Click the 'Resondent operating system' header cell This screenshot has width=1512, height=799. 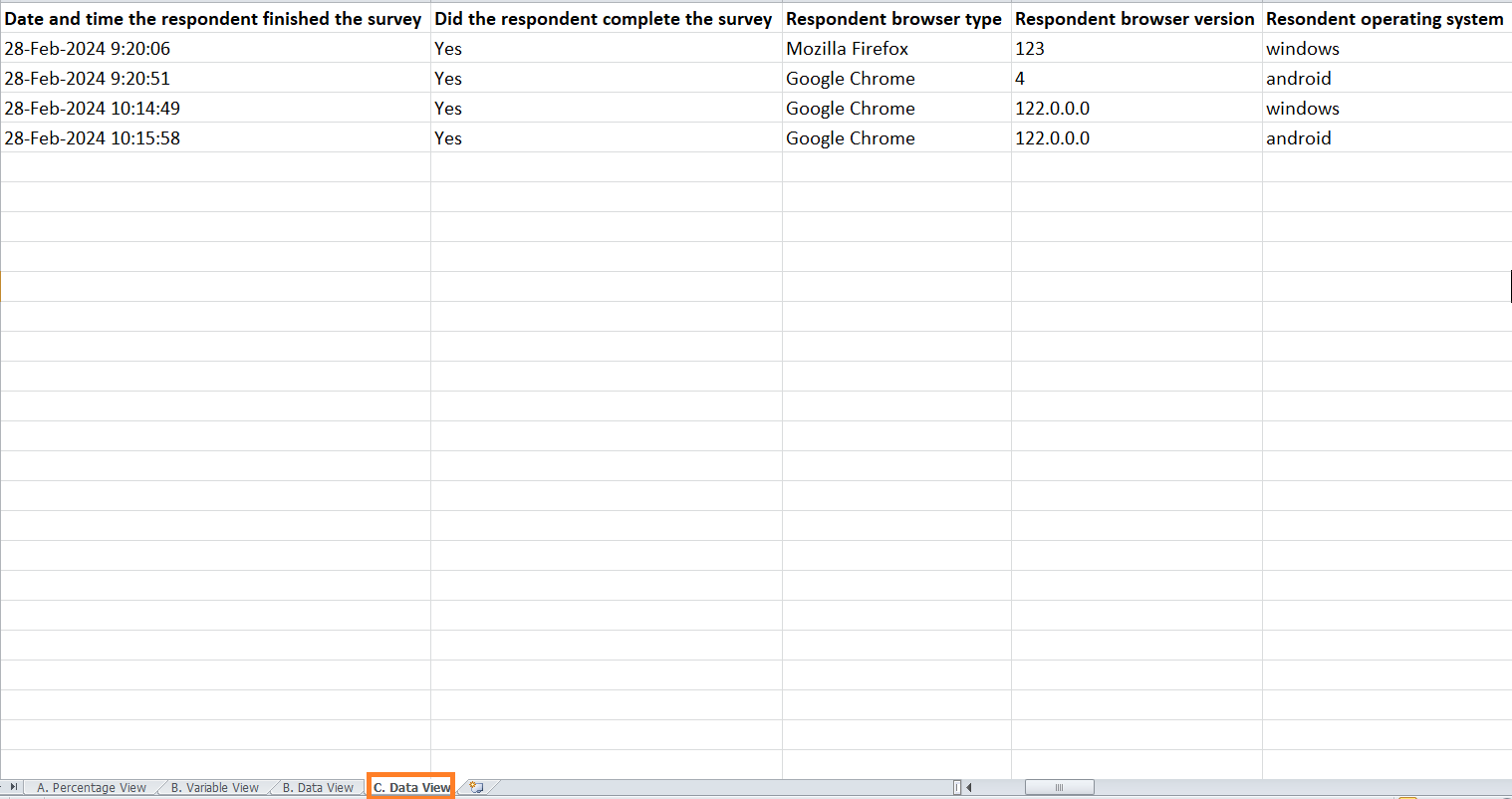1385,19
